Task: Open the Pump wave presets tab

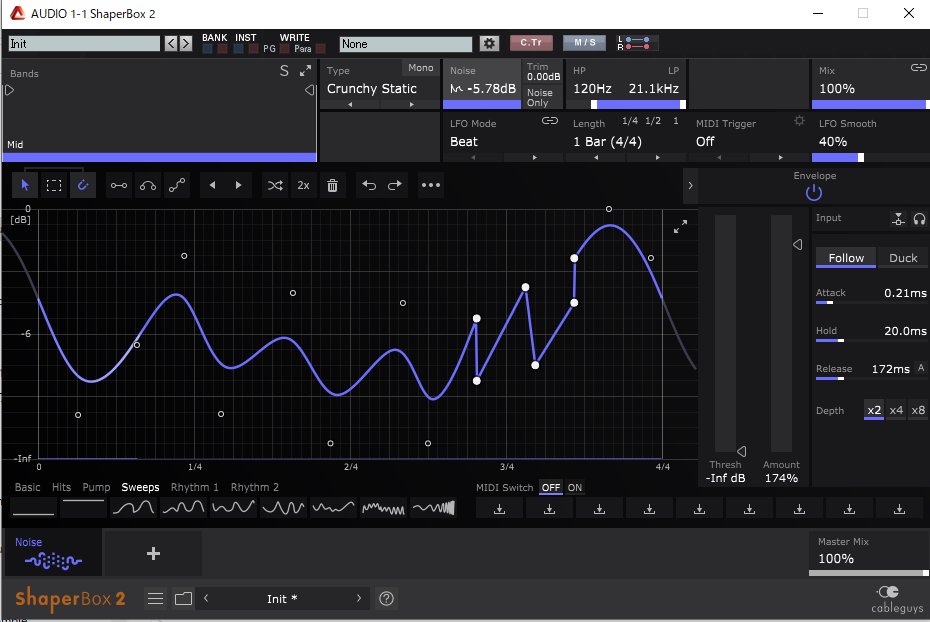Action: point(96,487)
